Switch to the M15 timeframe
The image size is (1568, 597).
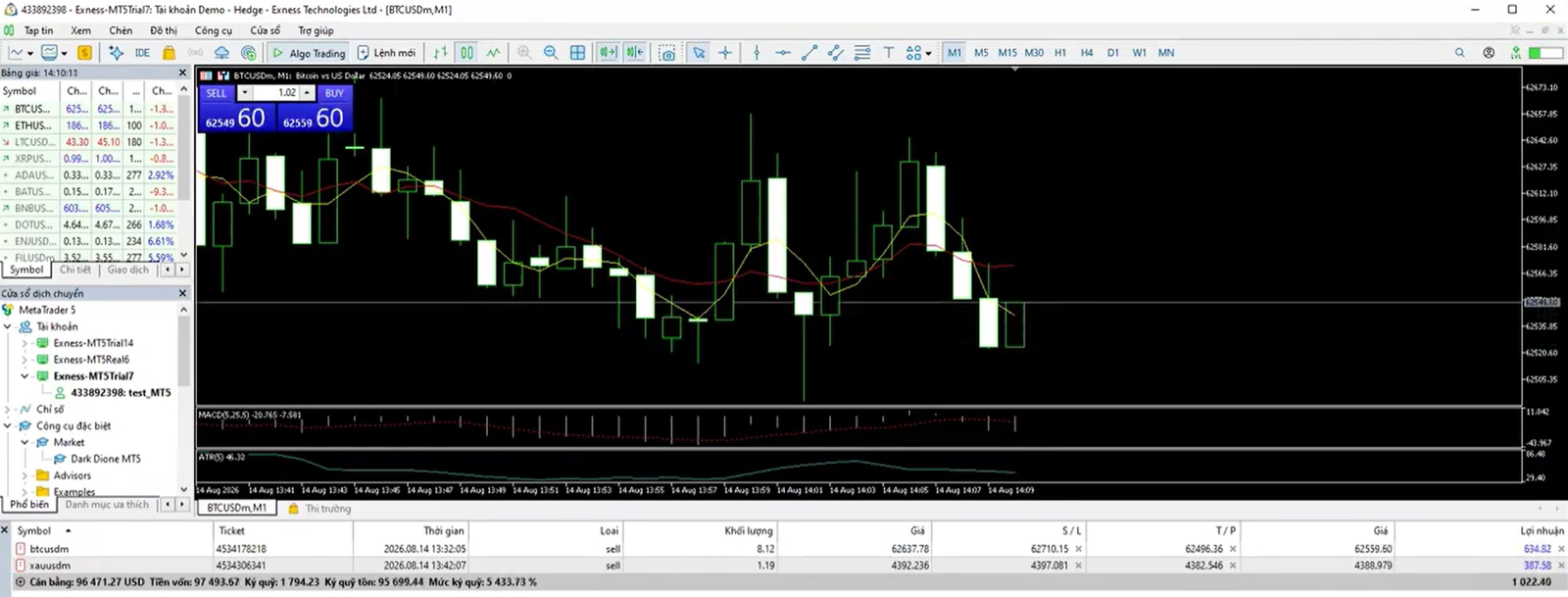point(1007,53)
